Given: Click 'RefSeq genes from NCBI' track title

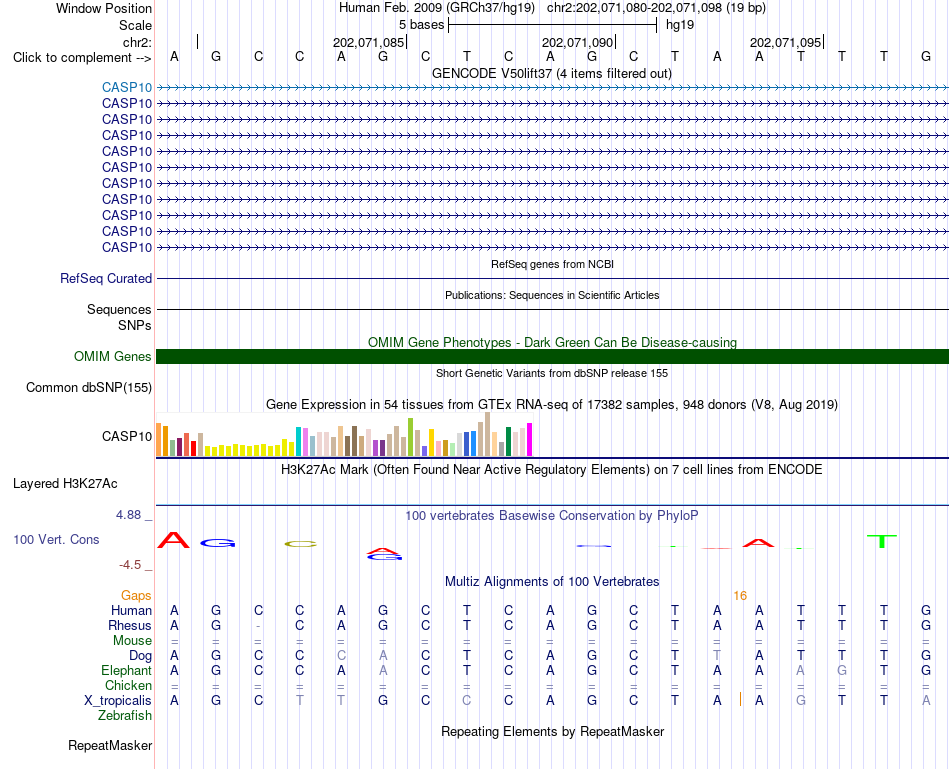Looking at the screenshot, I should [552, 264].
